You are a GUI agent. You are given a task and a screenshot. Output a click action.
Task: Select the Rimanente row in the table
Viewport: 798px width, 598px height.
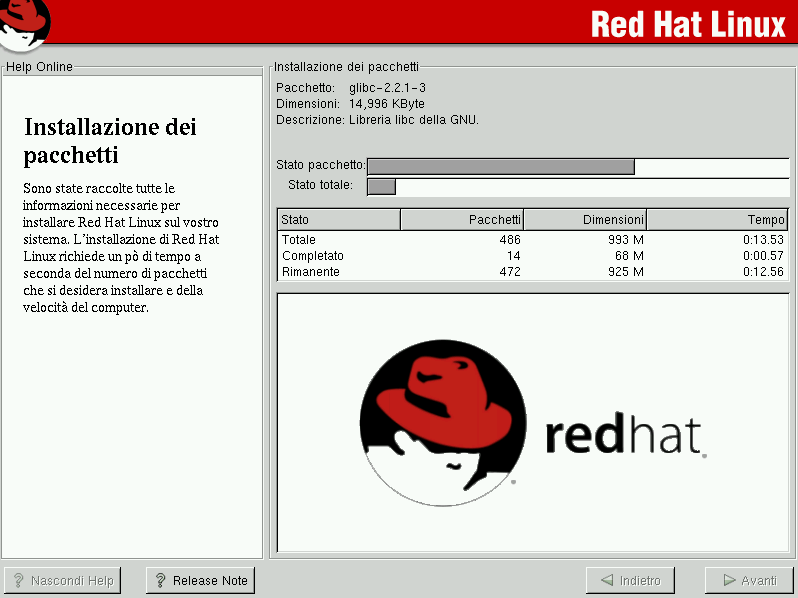point(532,272)
